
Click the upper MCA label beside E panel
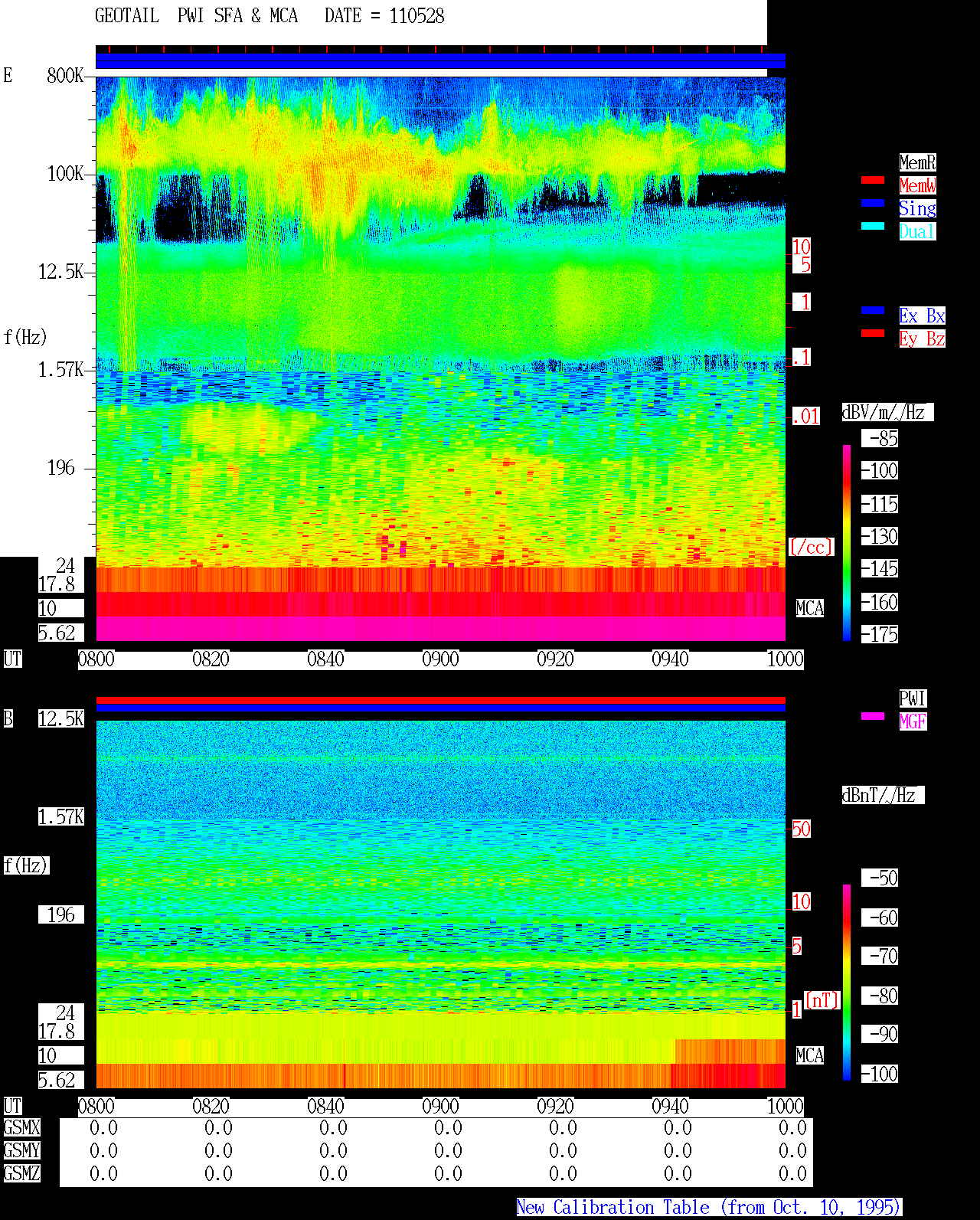pos(809,608)
